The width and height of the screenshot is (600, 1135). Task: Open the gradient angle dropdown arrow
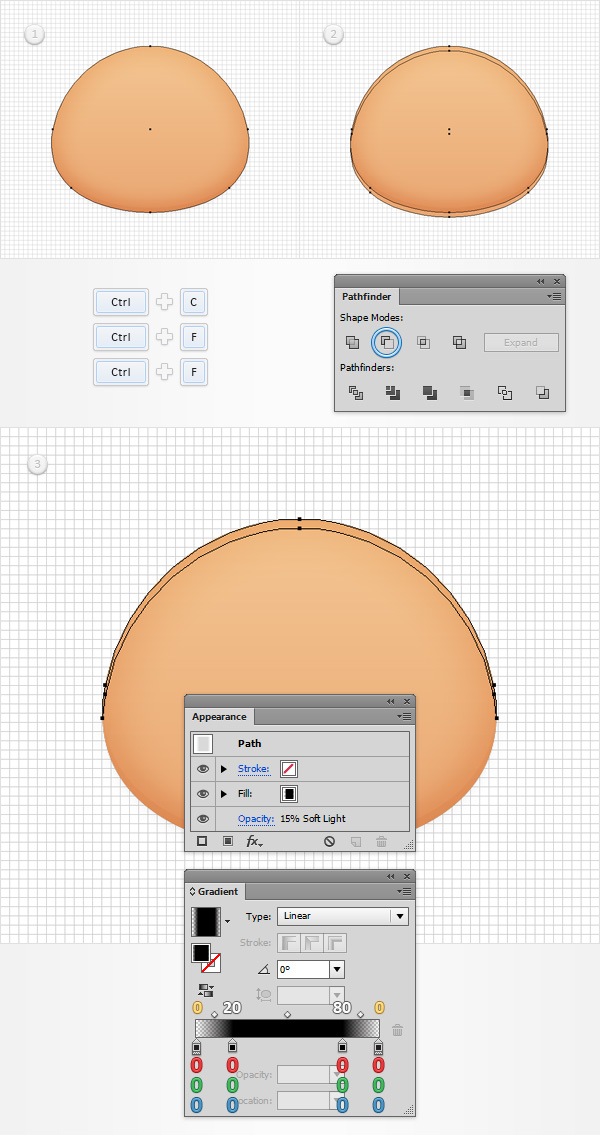[337, 969]
